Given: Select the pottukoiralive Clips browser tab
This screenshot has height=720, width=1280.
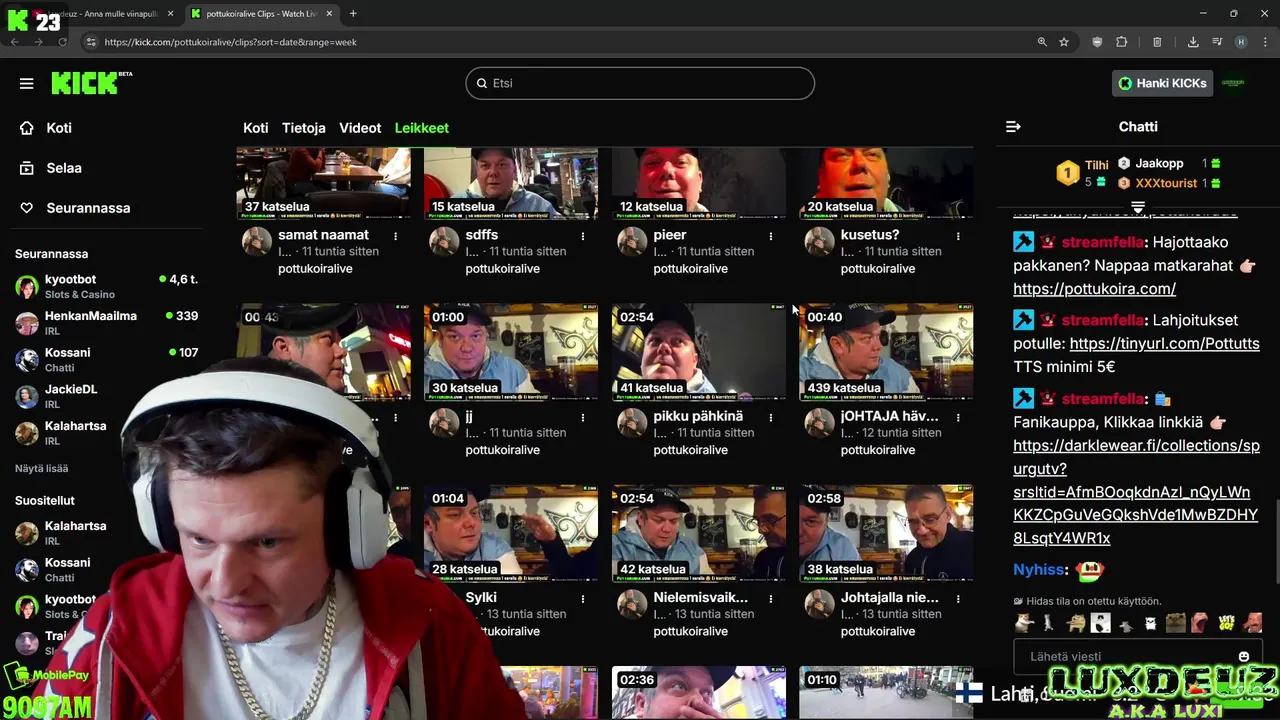Looking at the screenshot, I should click(260, 13).
